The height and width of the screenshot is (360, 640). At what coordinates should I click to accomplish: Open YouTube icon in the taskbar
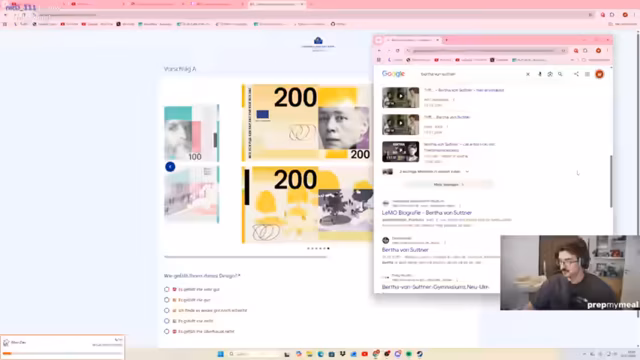(x=364, y=354)
